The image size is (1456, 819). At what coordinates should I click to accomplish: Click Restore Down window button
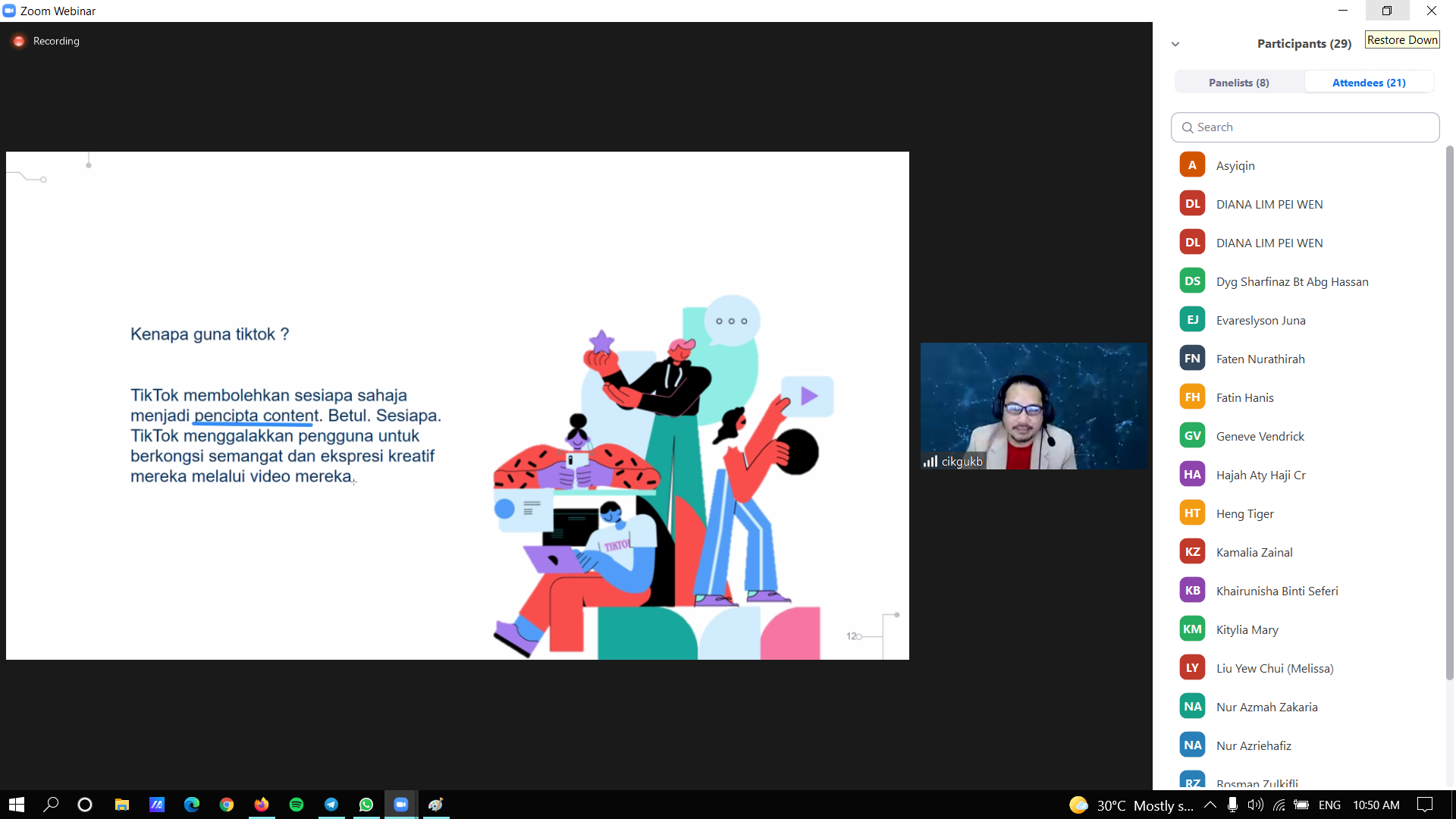tap(1387, 11)
